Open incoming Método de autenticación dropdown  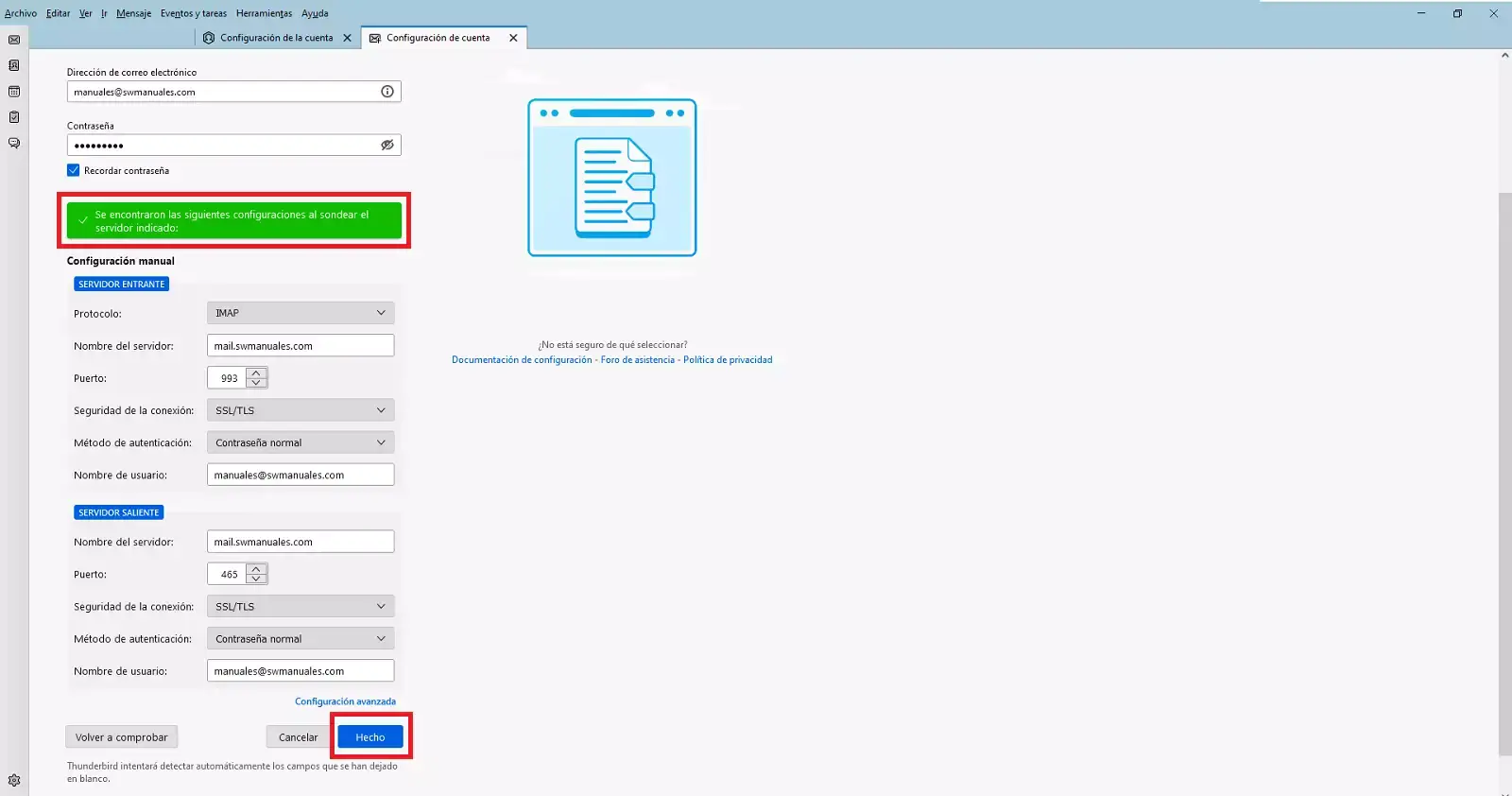(x=301, y=442)
